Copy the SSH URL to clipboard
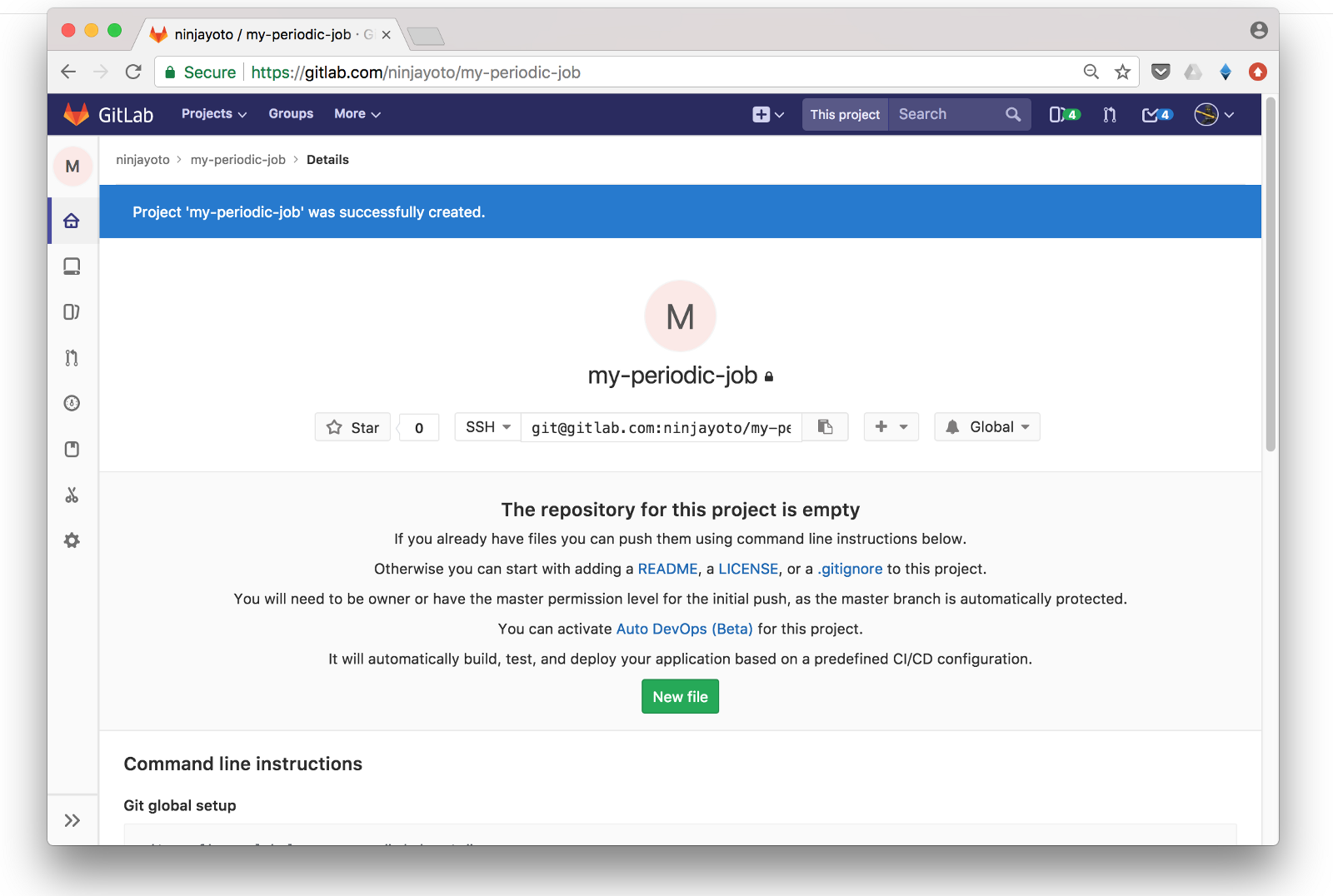This screenshot has height=896, width=1333. [825, 427]
